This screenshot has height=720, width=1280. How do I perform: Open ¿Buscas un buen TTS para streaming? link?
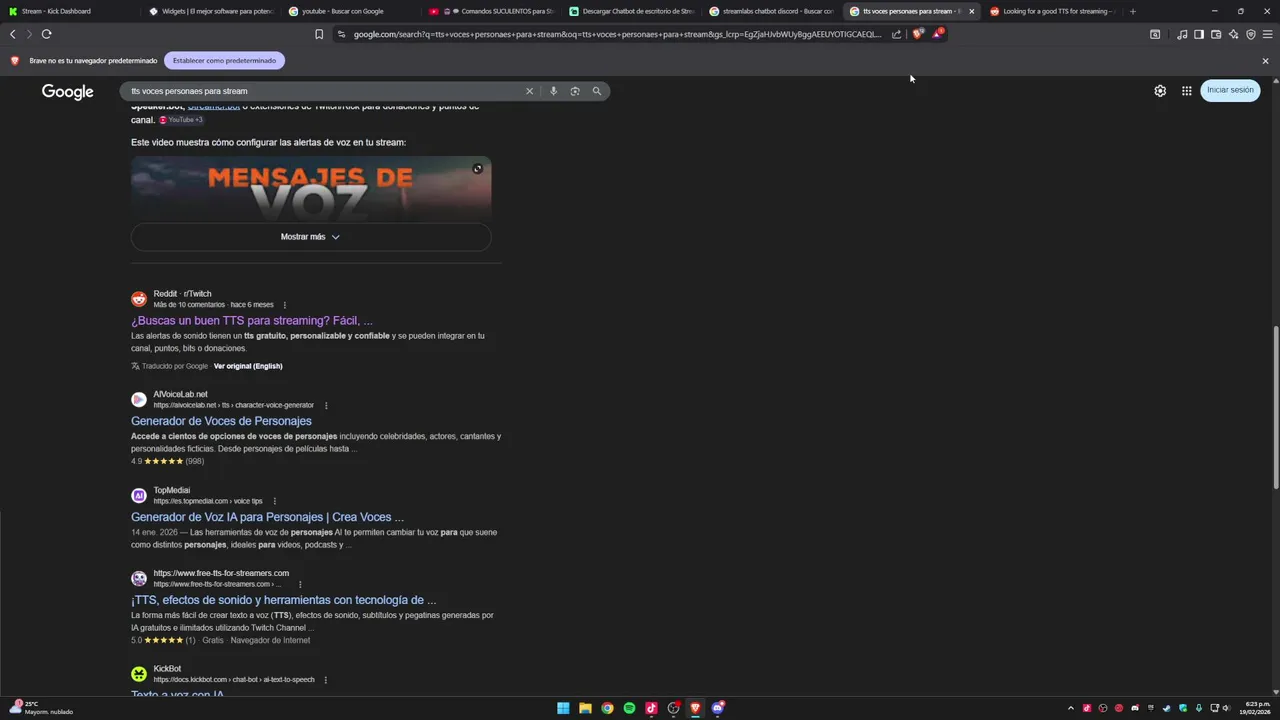point(252,321)
